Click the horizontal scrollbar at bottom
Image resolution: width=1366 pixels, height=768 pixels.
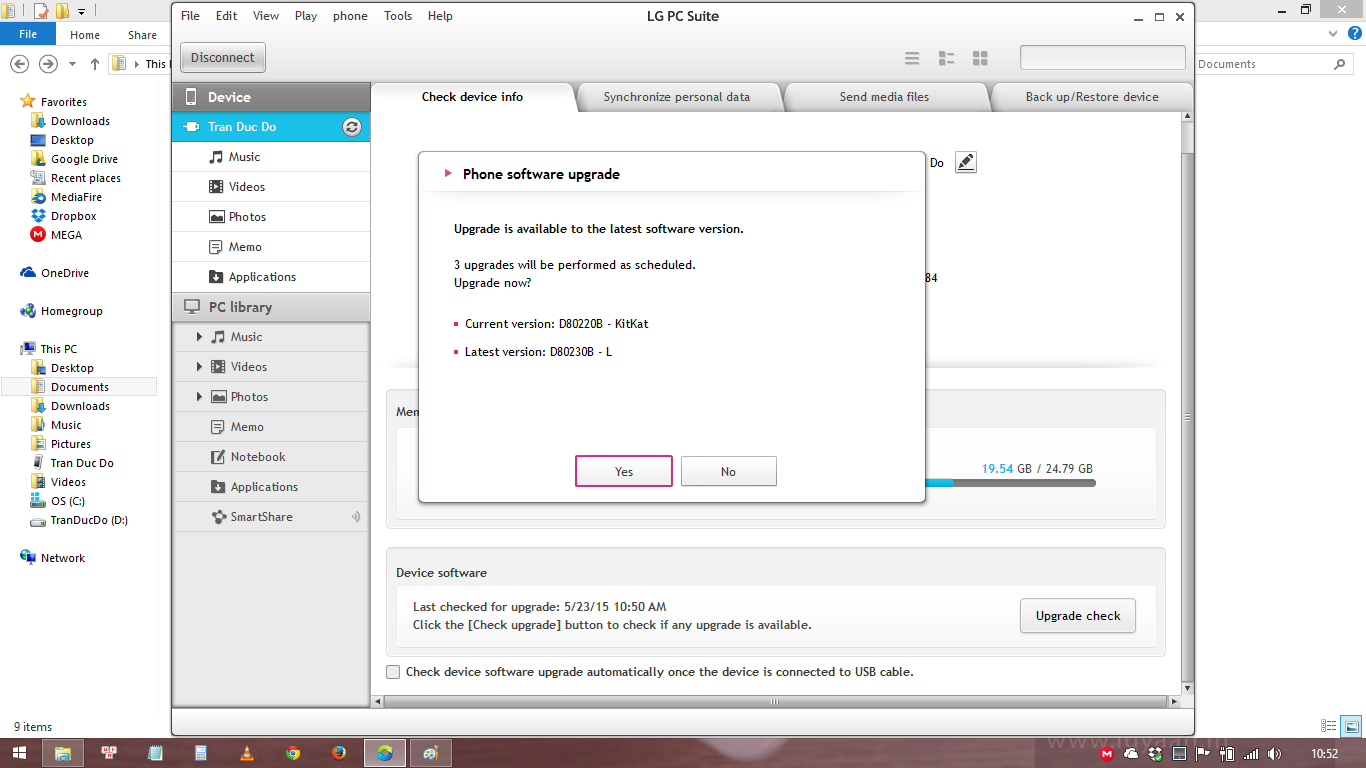776,702
